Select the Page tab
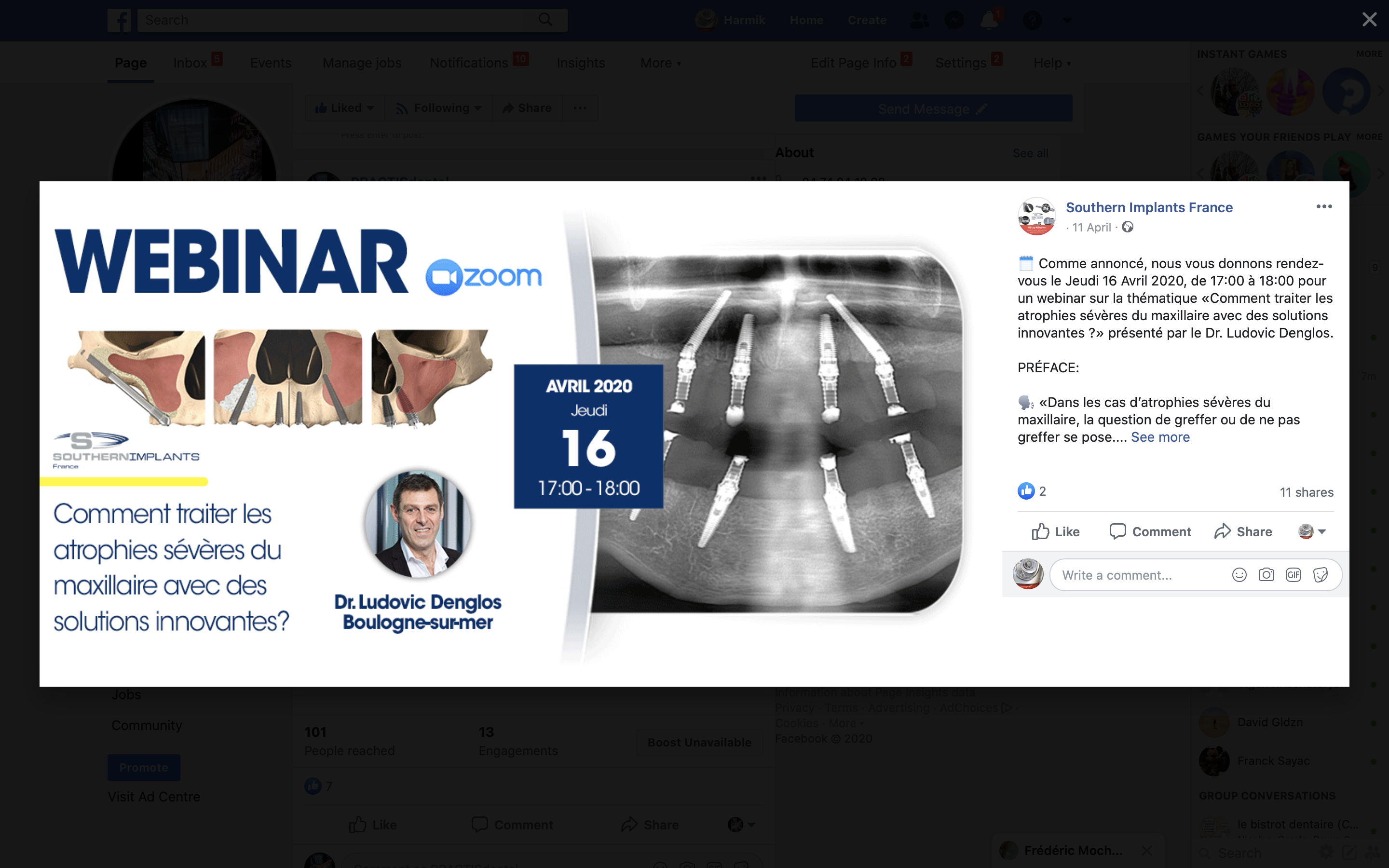Screen dimensions: 1389x868 (x=130, y=63)
